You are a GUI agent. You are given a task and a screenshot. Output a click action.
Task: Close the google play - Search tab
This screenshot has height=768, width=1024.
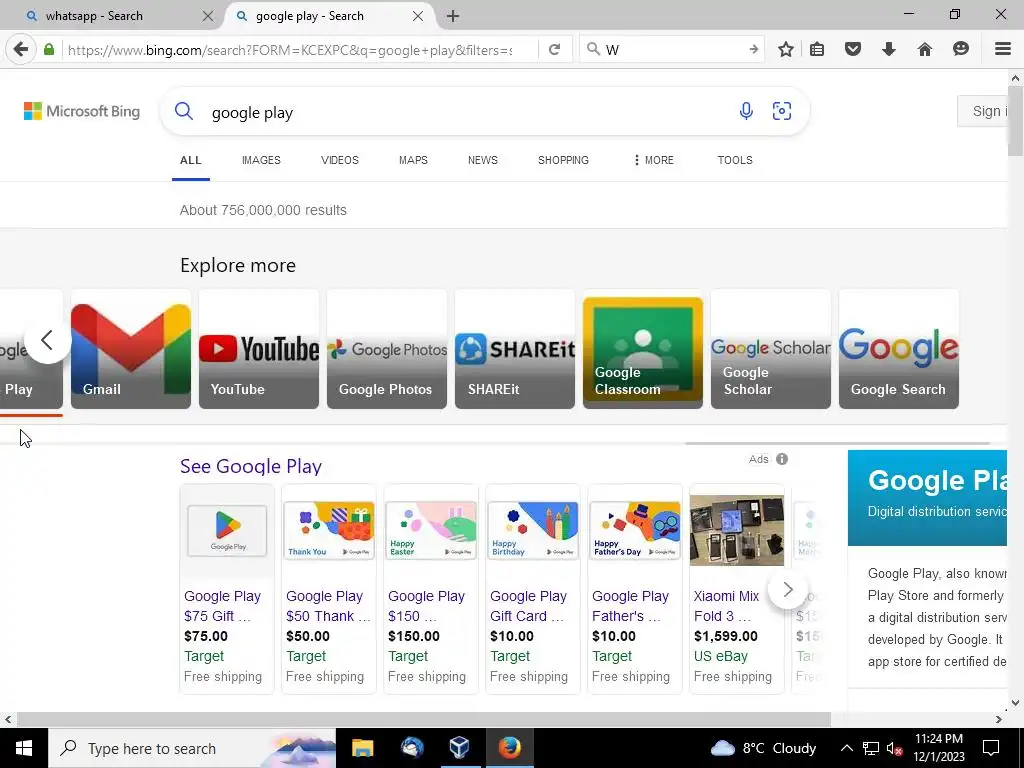(x=418, y=16)
